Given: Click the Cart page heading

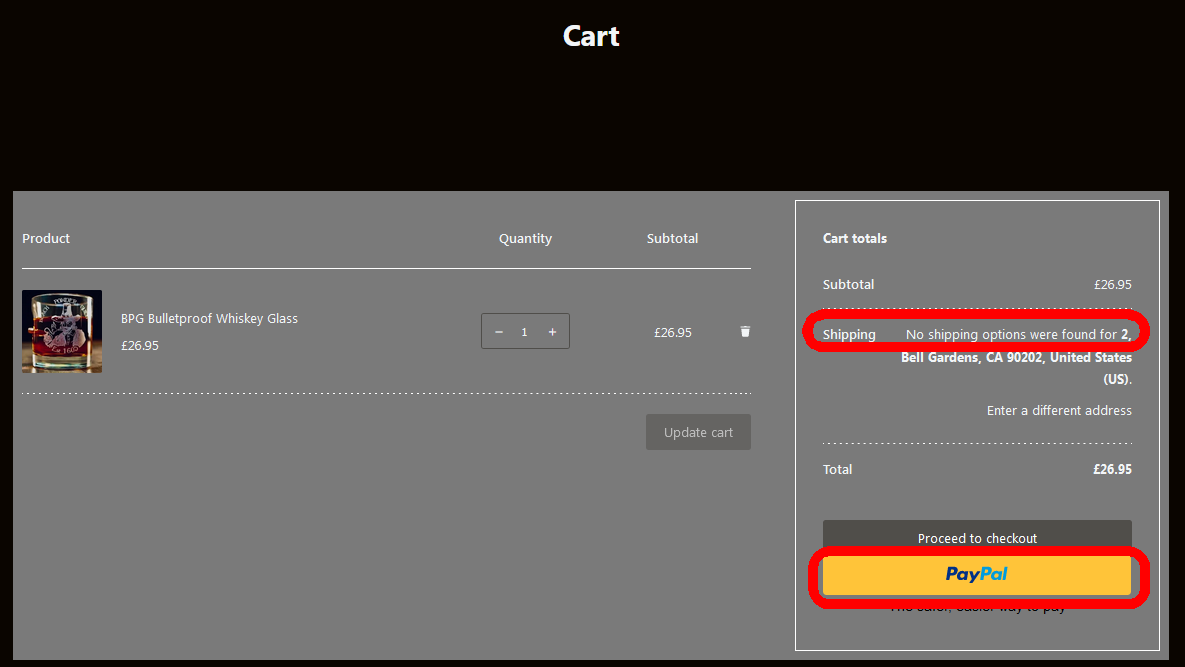Looking at the screenshot, I should [591, 36].
